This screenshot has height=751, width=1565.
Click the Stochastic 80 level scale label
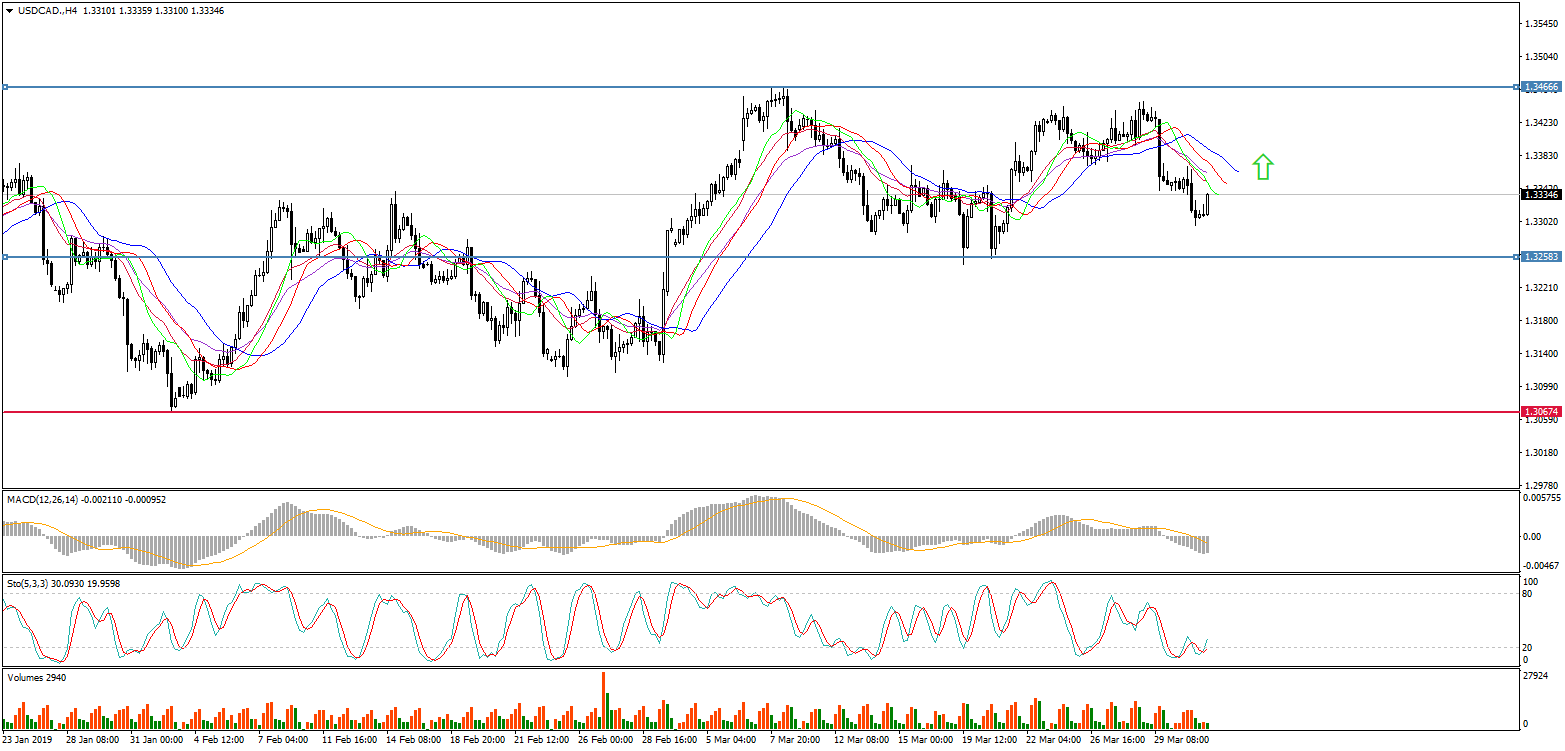point(1527,594)
